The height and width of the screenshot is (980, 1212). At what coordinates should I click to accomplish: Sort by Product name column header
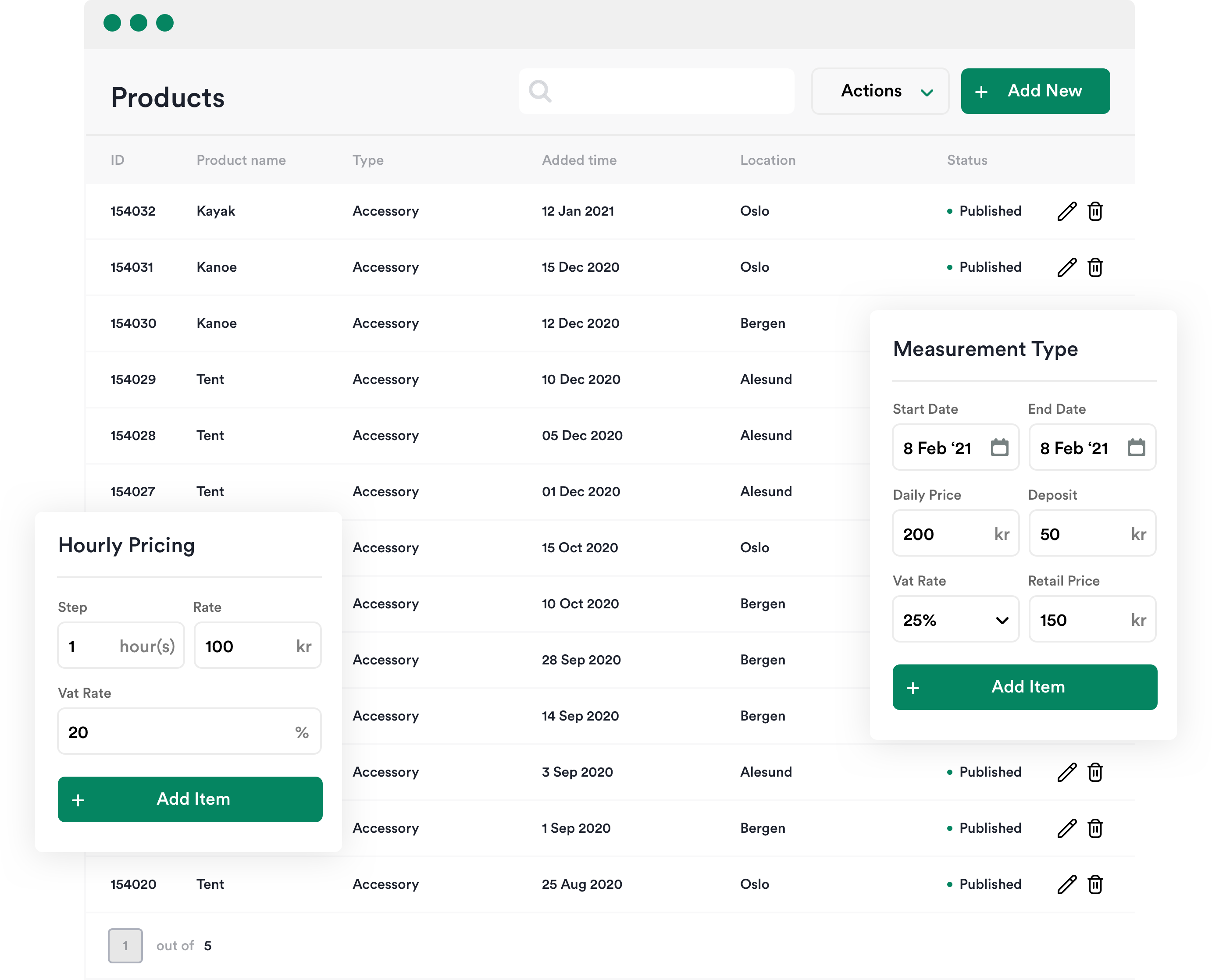click(x=241, y=160)
